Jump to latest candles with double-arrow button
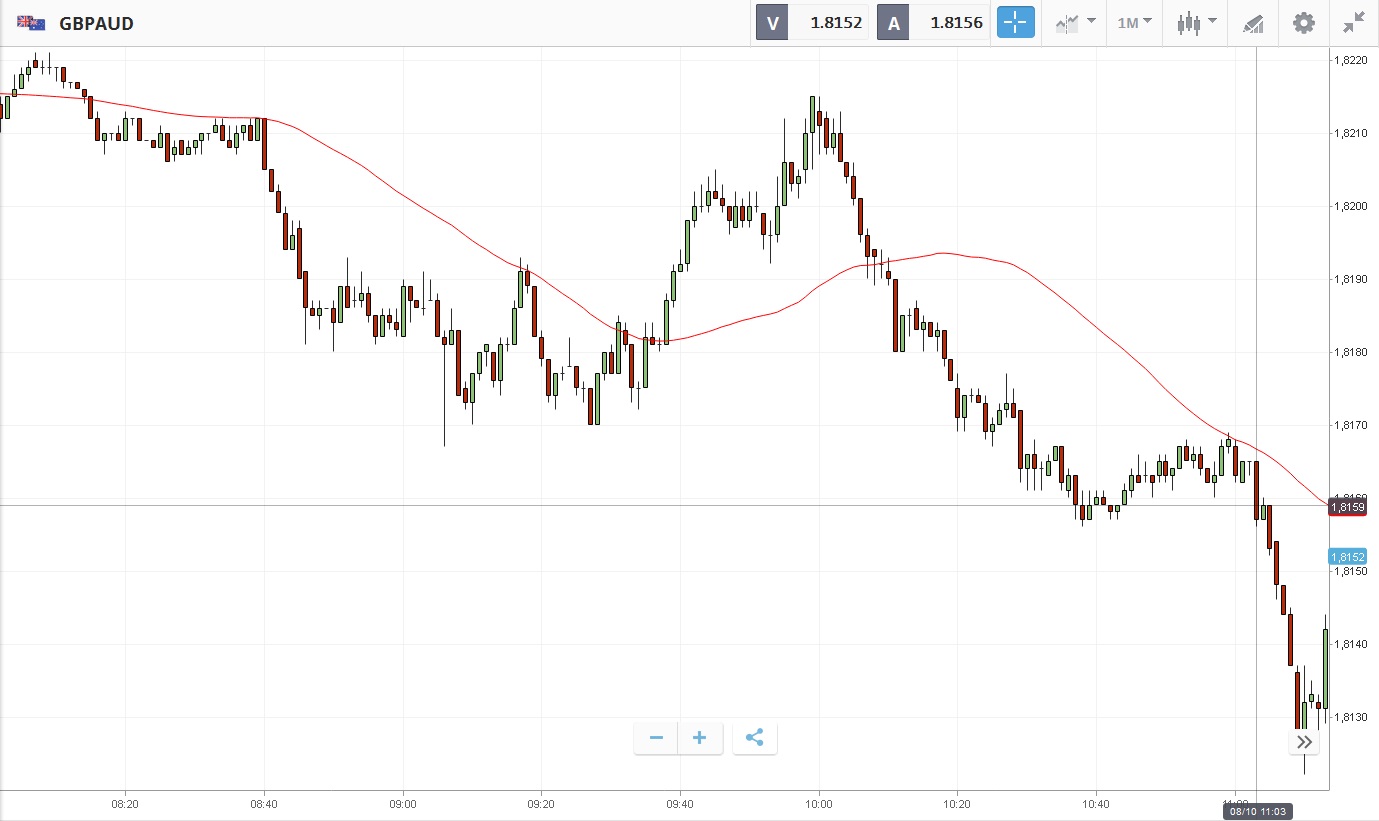1379x821 pixels. 1304,742
